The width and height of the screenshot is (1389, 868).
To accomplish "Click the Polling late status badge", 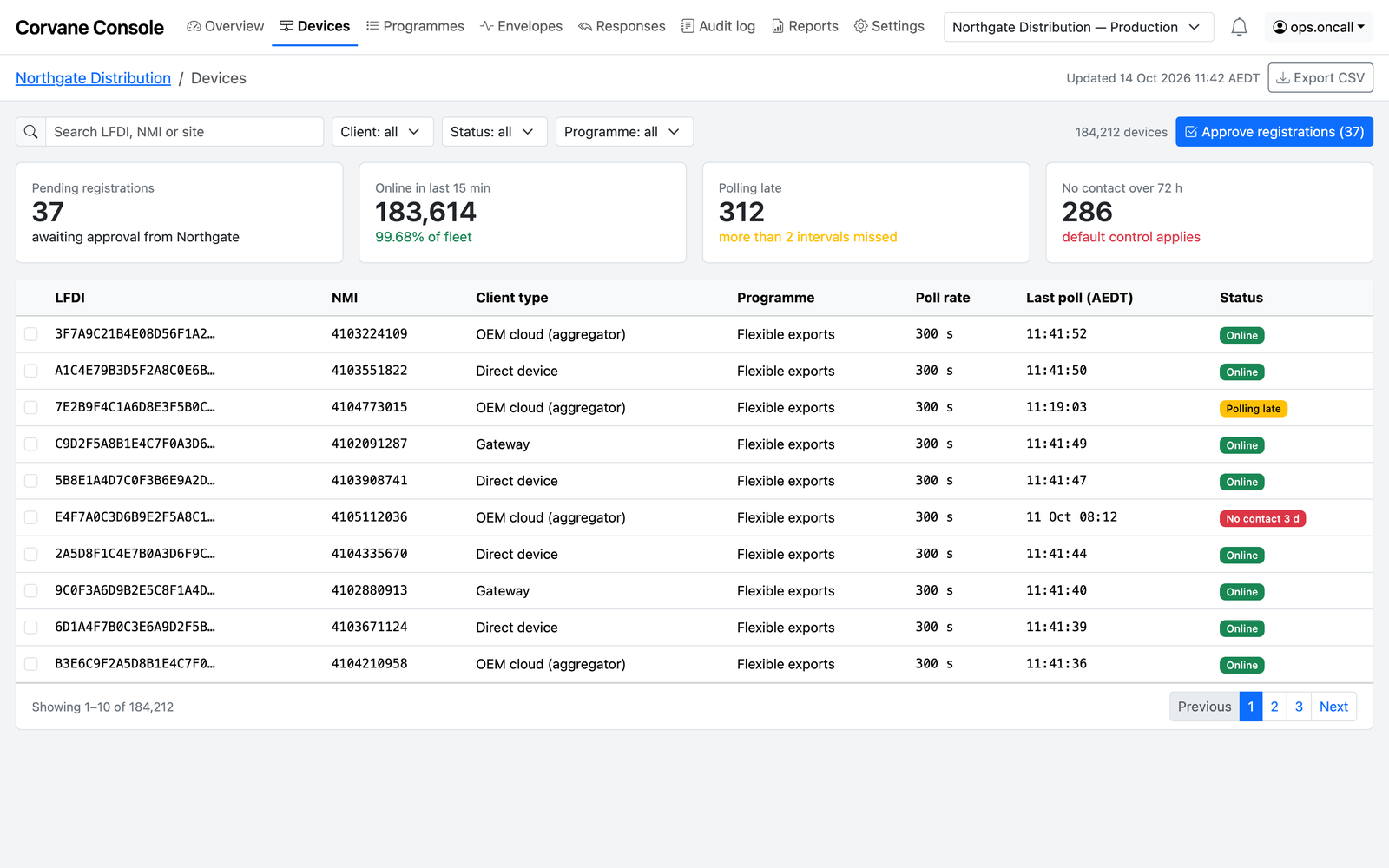I will pyautogui.click(x=1253, y=409).
